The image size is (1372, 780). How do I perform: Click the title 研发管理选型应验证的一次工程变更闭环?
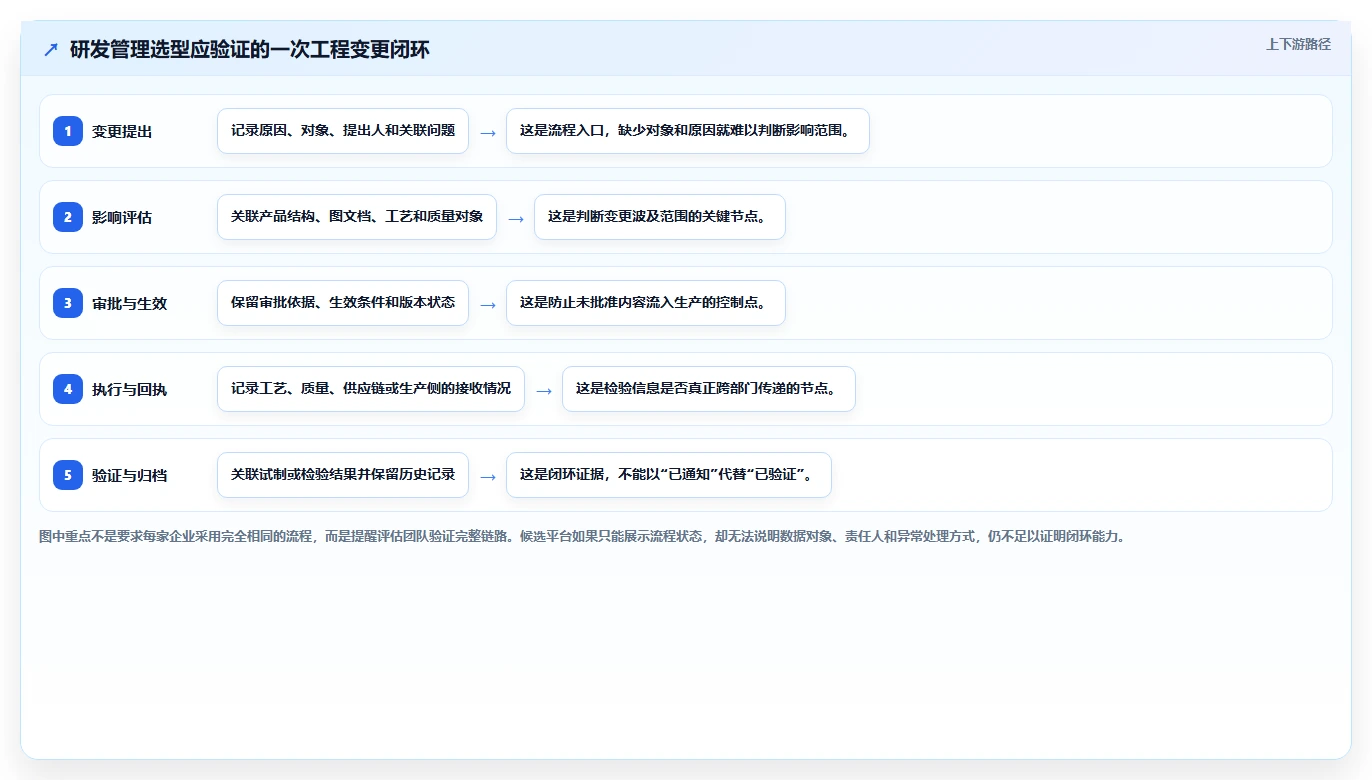(250, 50)
